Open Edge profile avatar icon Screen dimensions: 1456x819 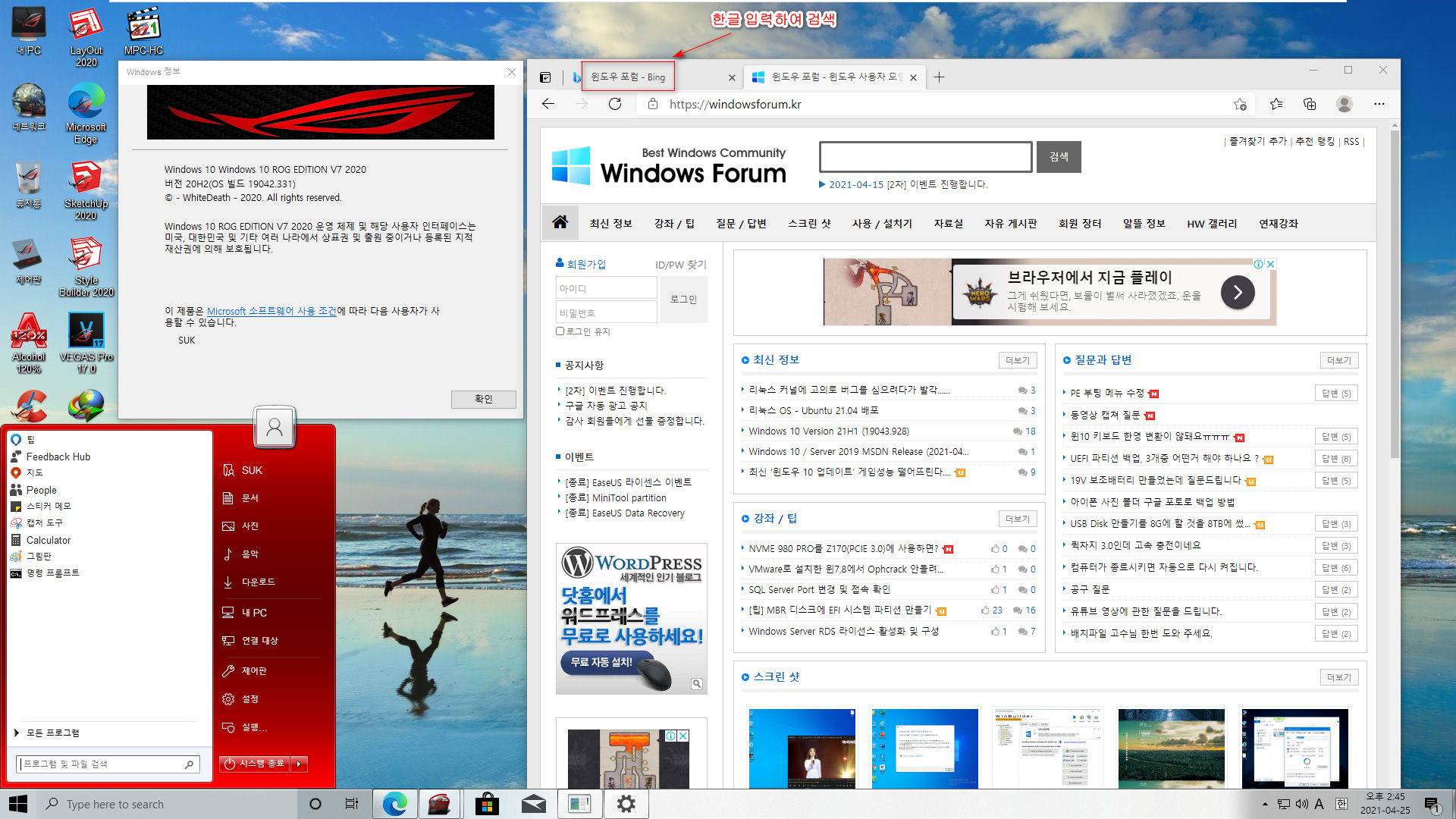pos(1345,104)
